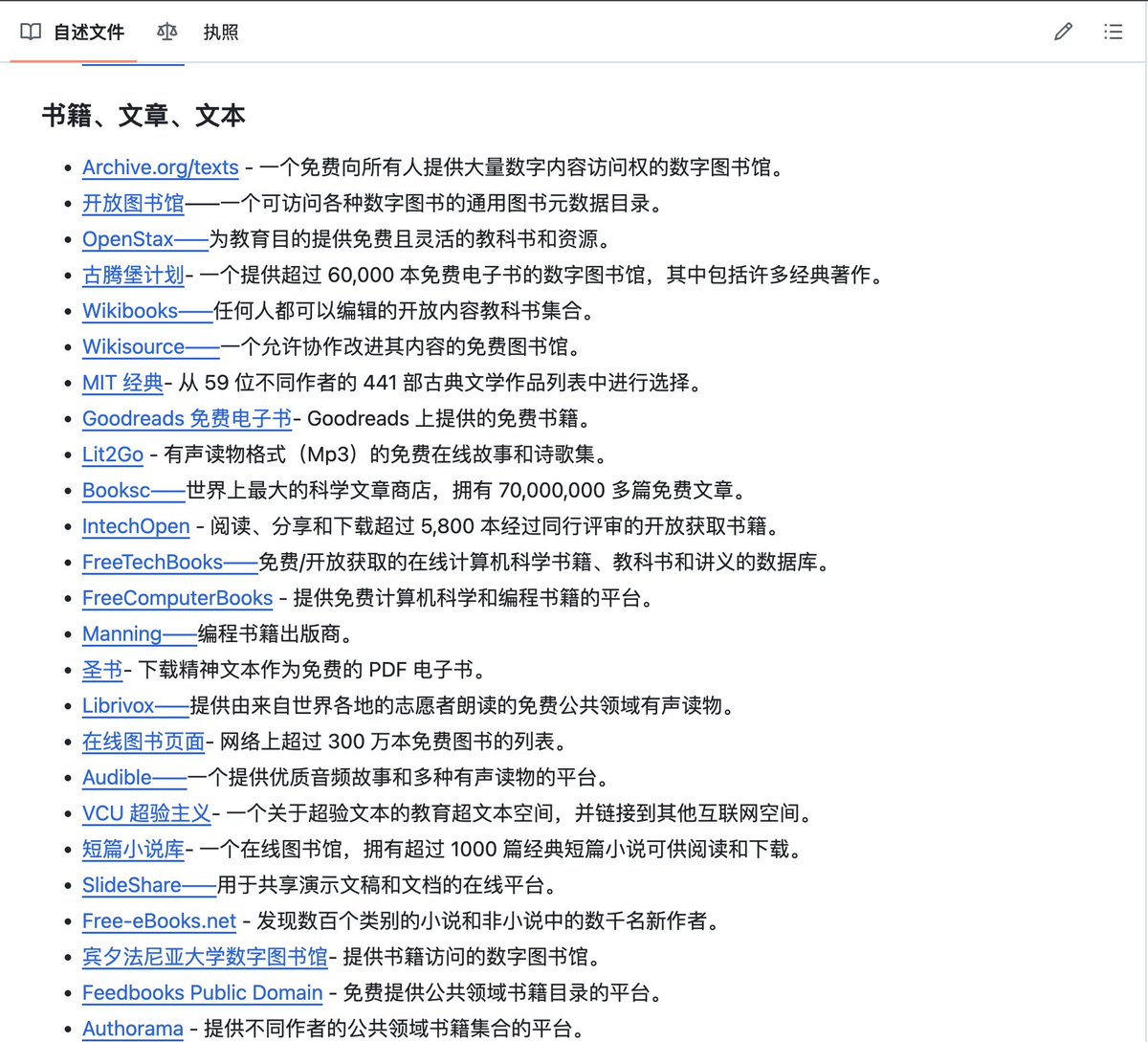Visit the Wikibooks link
Screen dimensions: 1148x1042
click(x=147, y=311)
